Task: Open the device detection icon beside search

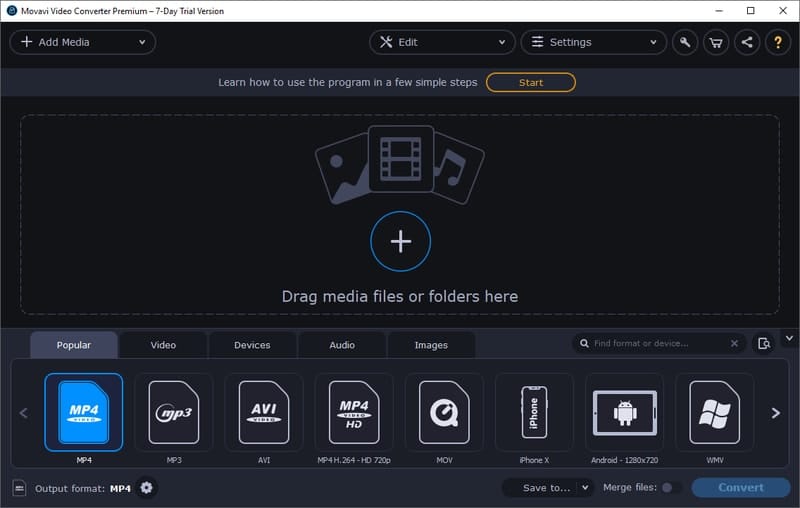Action: pyautogui.click(x=764, y=343)
